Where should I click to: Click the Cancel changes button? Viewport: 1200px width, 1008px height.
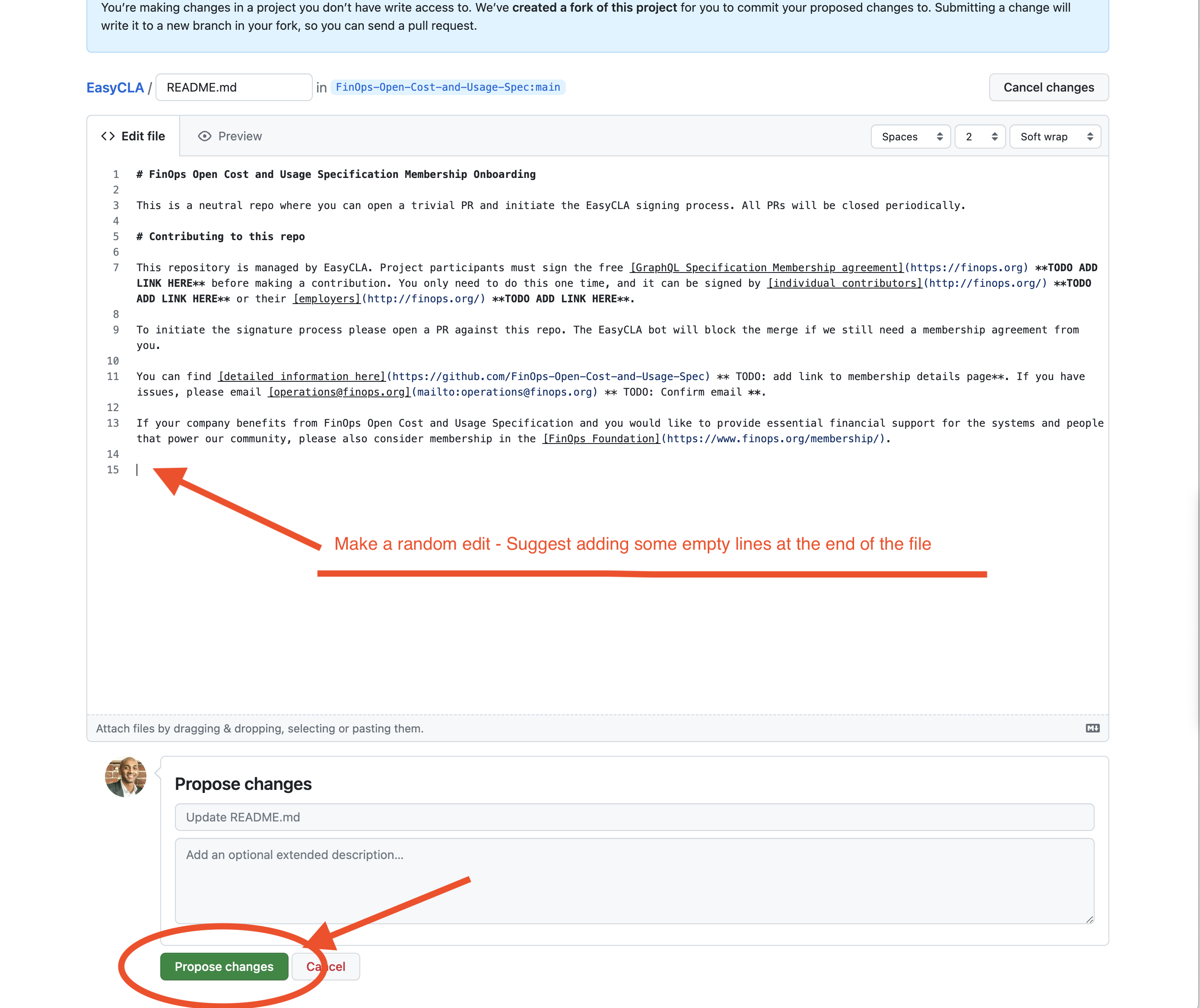pos(1048,87)
